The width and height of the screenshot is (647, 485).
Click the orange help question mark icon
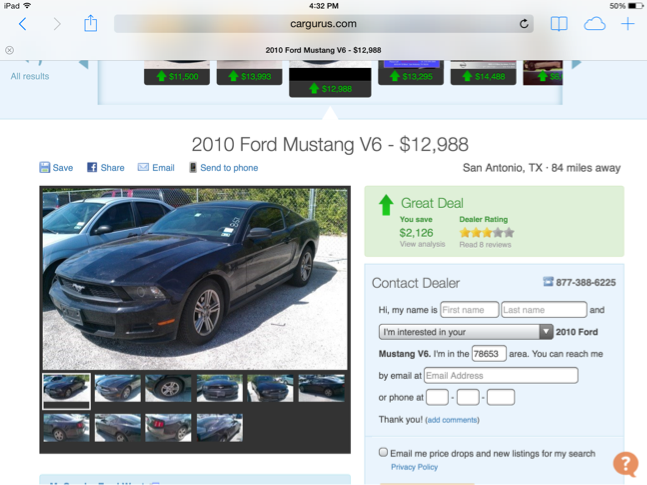(x=625, y=463)
